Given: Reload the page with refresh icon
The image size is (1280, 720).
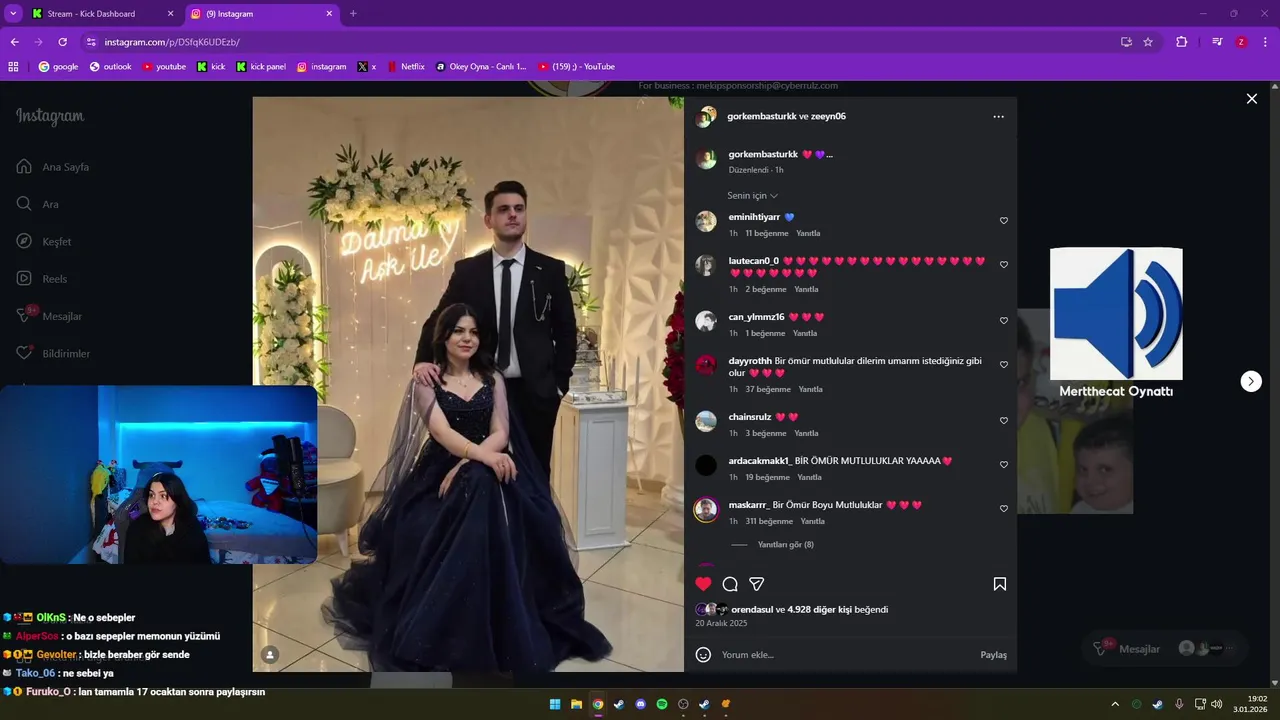Looking at the screenshot, I should tap(62, 42).
